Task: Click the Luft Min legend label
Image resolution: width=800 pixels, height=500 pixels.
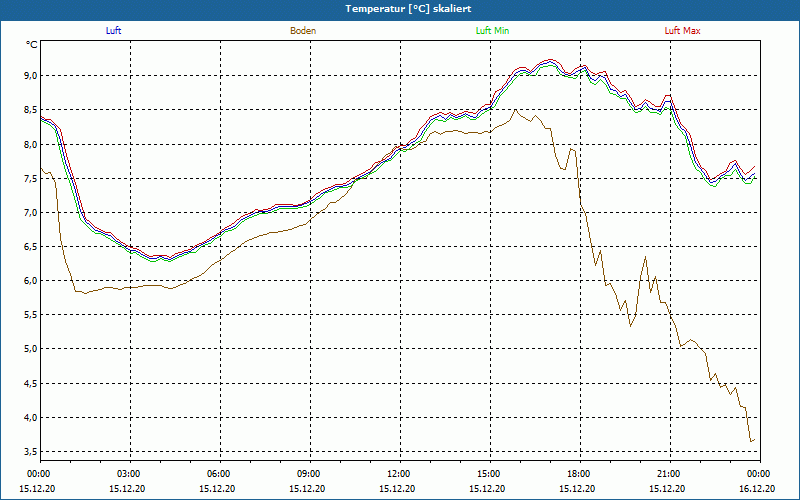Action: point(492,31)
